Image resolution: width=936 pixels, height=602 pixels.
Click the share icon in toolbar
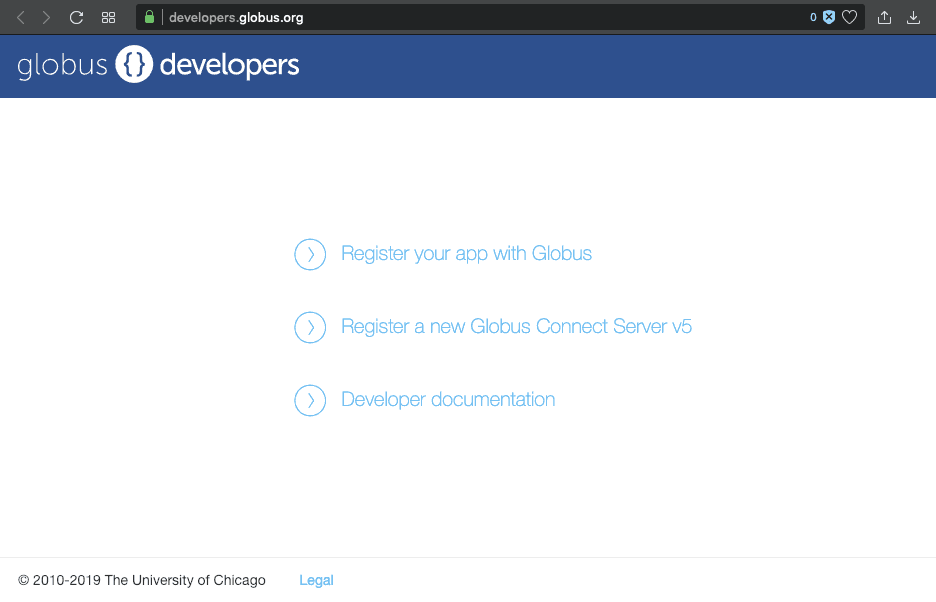(884, 17)
